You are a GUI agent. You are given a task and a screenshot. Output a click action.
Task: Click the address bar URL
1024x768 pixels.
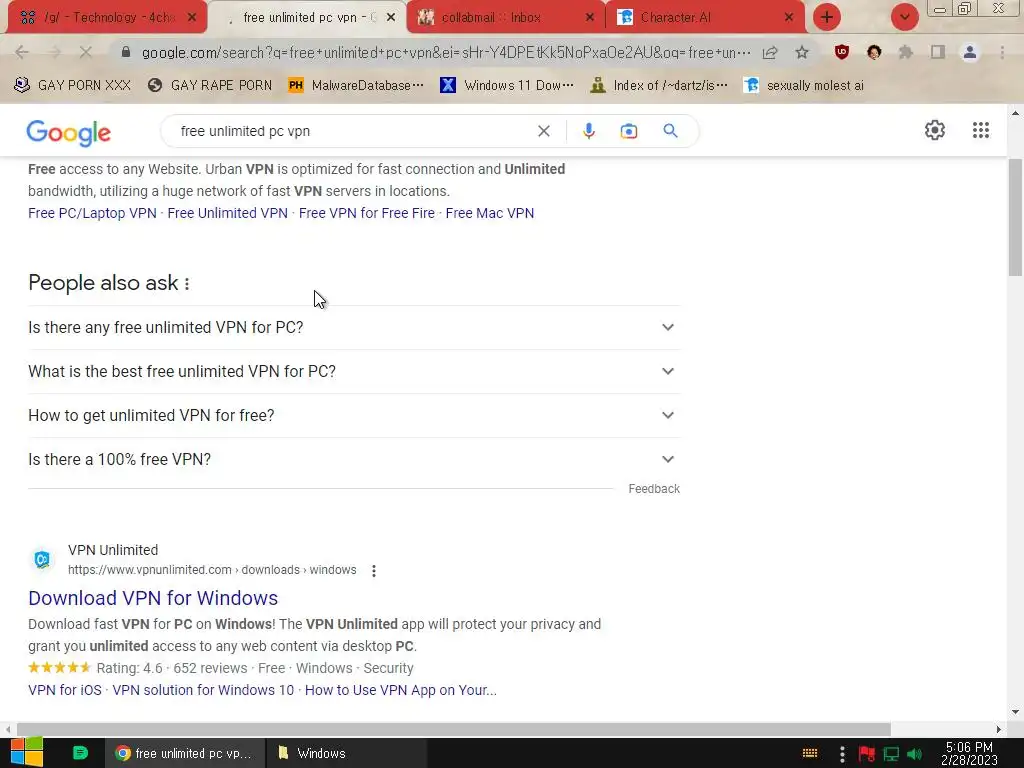click(x=445, y=52)
